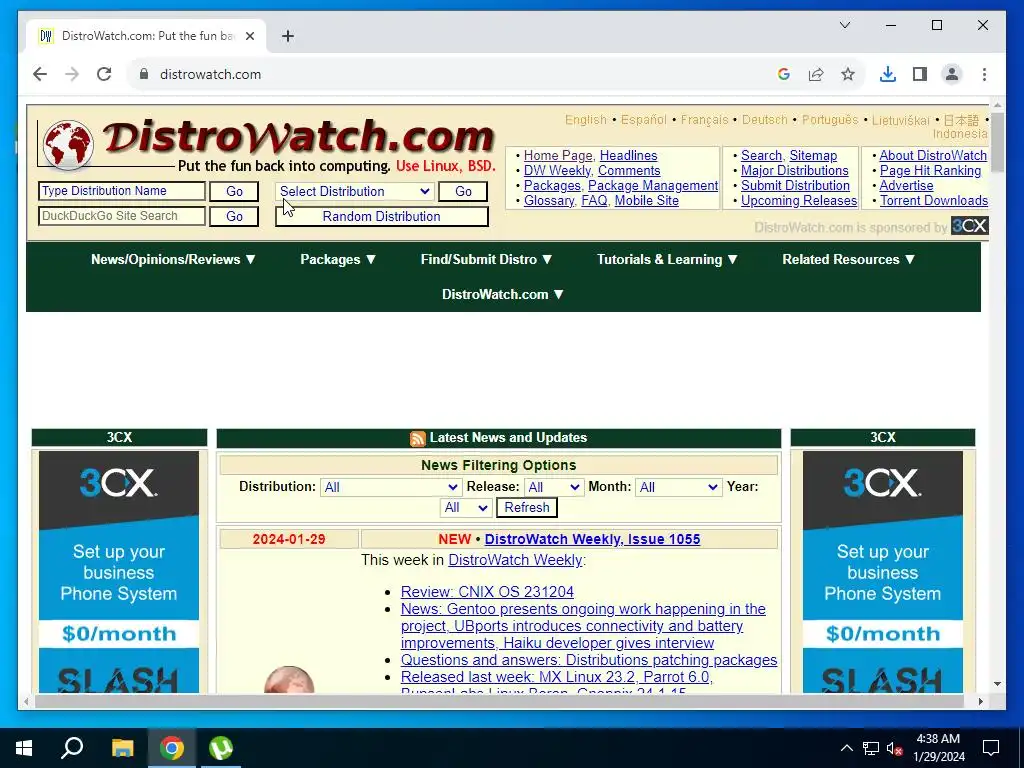Share this page icon
The width and height of the screenshot is (1024, 768).
coord(816,74)
